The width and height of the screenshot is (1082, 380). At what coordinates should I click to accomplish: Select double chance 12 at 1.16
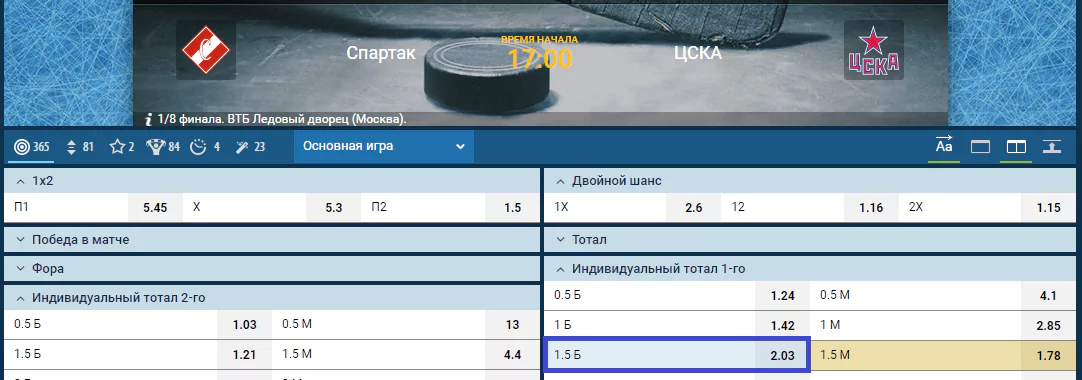[x=810, y=208]
